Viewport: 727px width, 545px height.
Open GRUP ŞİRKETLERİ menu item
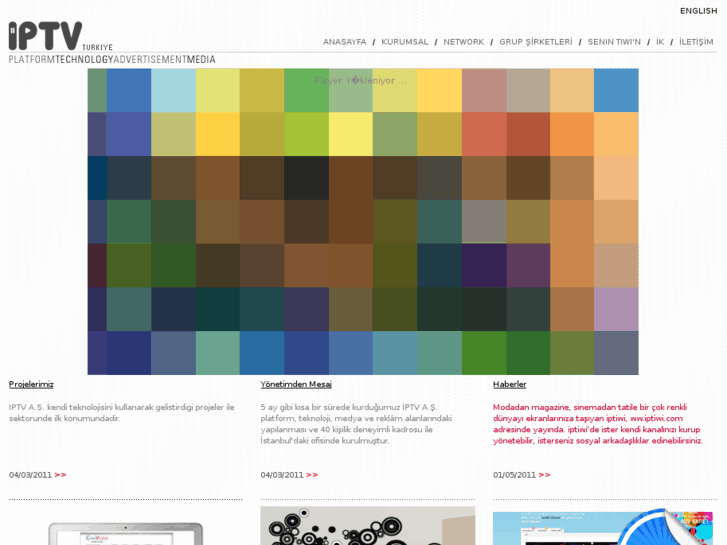(x=536, y=42)
